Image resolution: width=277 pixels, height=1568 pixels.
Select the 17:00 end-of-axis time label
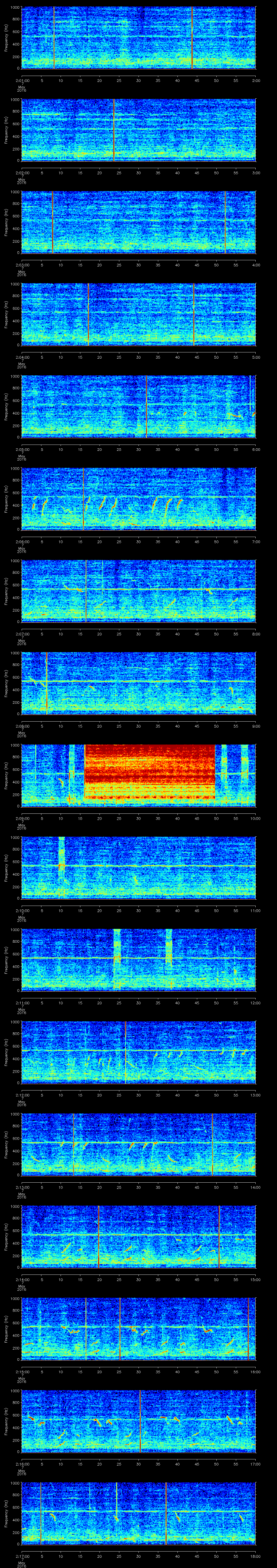(x=255, y=1464)
